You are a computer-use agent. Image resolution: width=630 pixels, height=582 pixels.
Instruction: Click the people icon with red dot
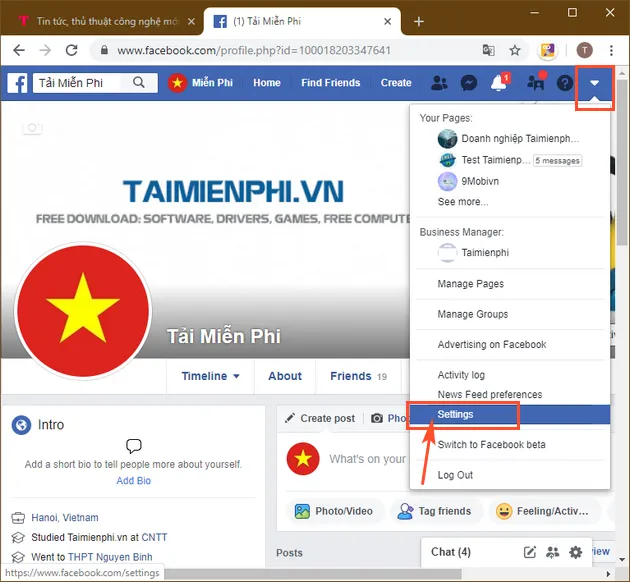(536, 82)
